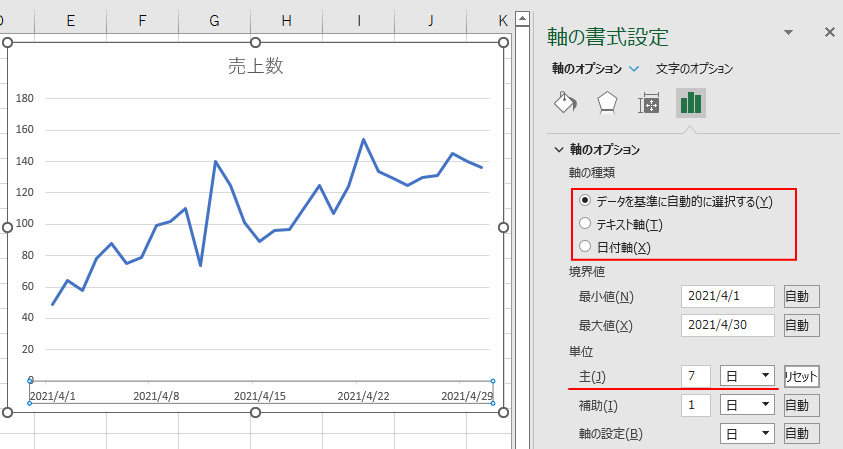
Task: Select column F header
Action: click(x=142, y=21)
